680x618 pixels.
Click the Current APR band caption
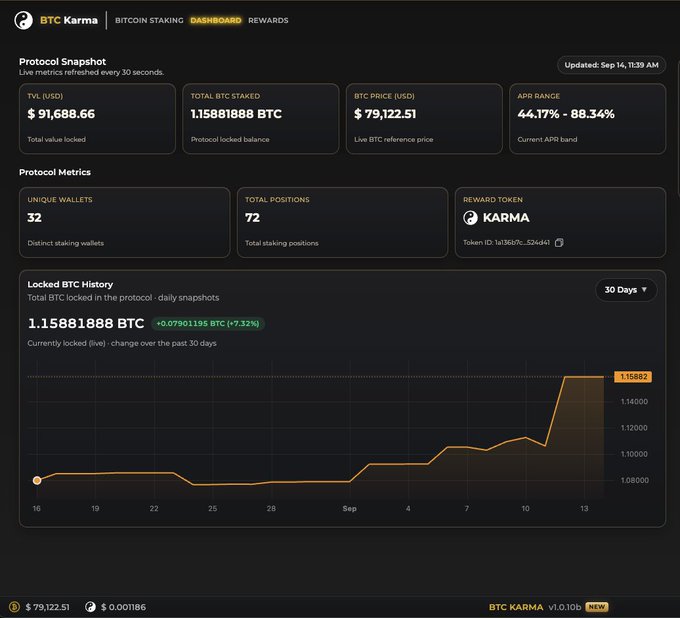pos(547,140)
